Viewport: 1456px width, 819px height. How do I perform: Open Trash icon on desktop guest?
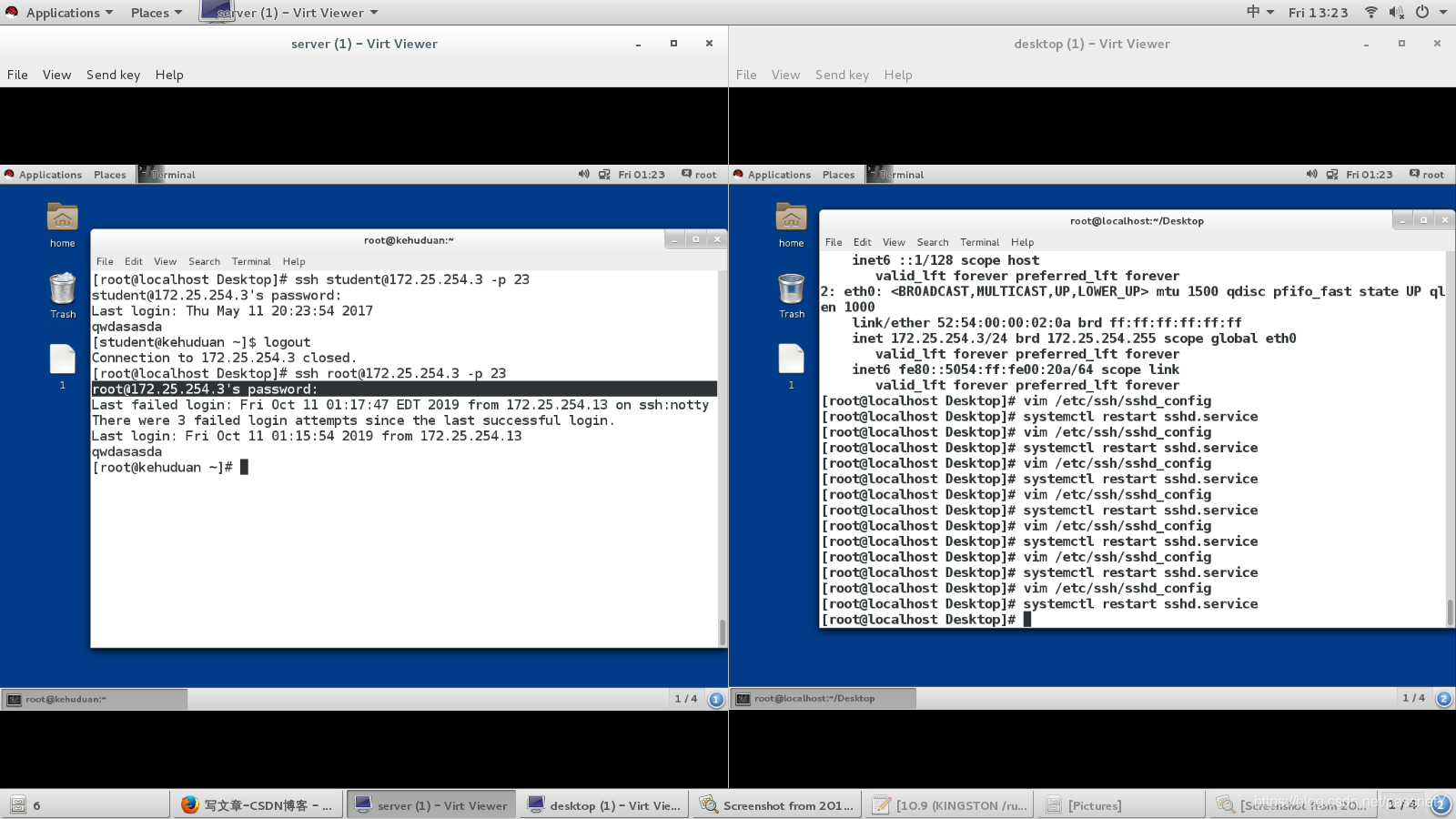coord(791,296)
